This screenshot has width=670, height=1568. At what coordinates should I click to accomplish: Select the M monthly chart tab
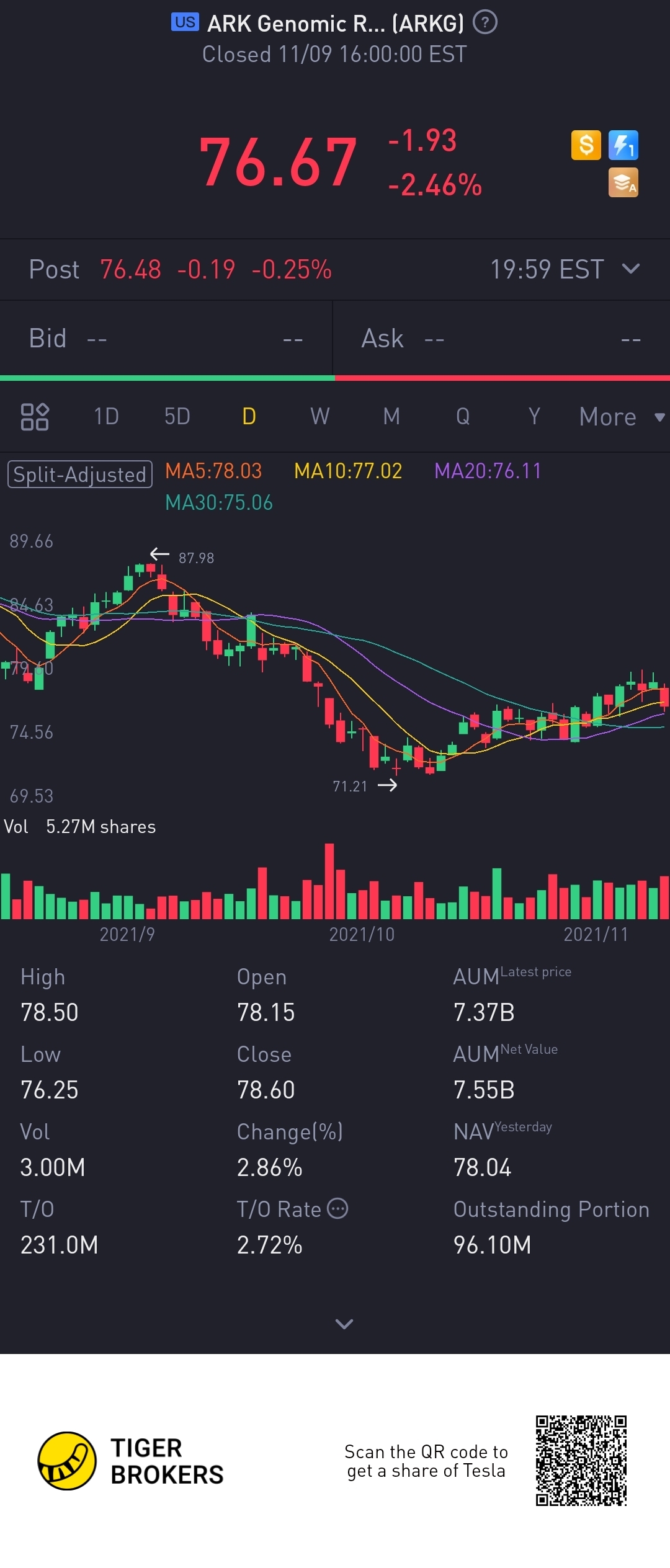click(x=391, y=416)
